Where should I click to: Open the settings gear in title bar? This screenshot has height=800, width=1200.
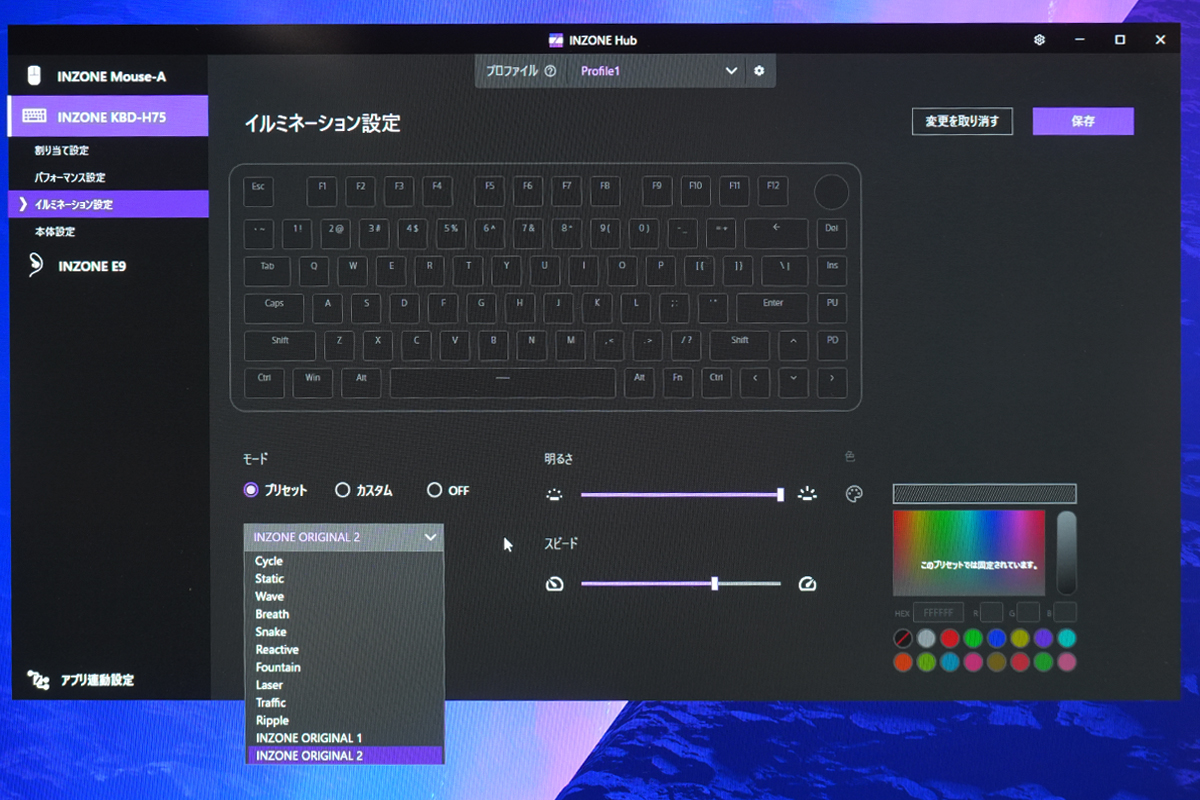tap(1040, 40)
